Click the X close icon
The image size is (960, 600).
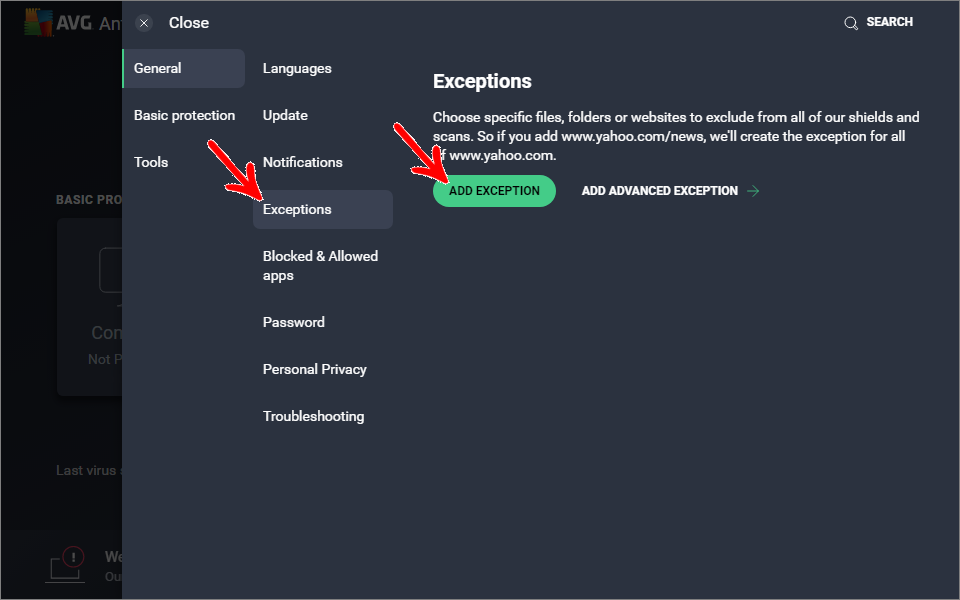[144, 23]
